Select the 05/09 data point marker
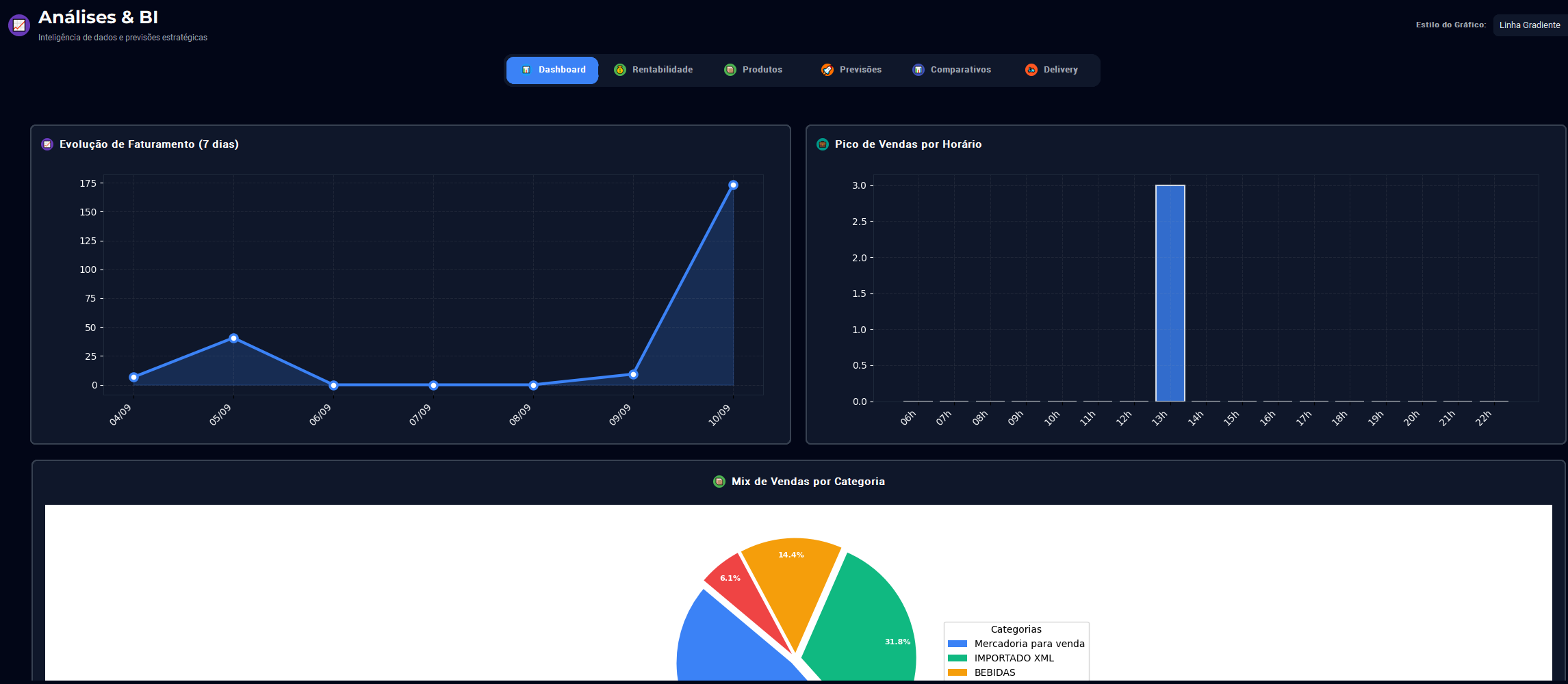This screenshot has width=1568, height=684. coord(233,338)
